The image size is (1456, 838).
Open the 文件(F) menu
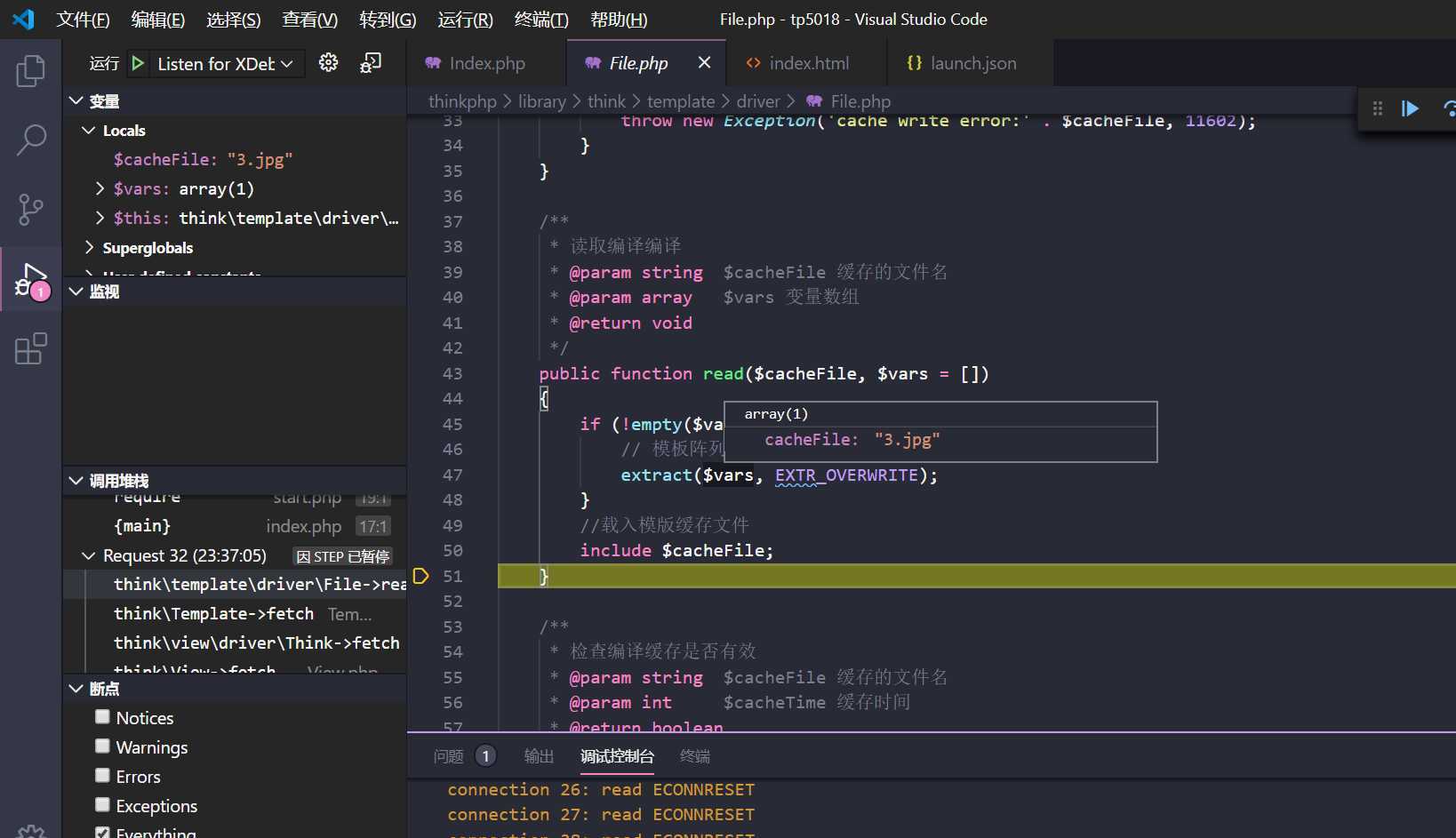pyautogui.click(x=83, y=19)
